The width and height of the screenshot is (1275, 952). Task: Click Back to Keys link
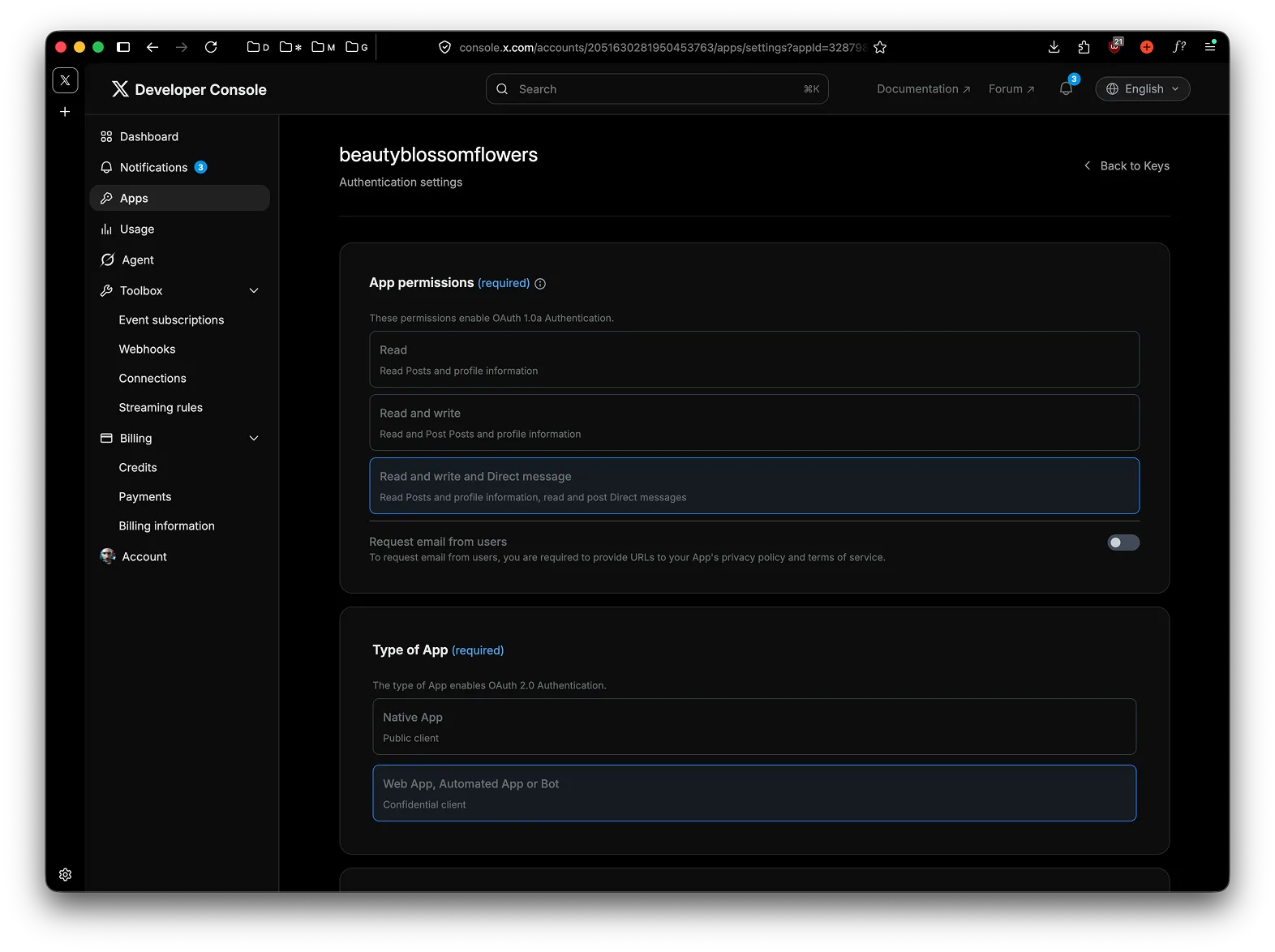[x=1127, y=165]
